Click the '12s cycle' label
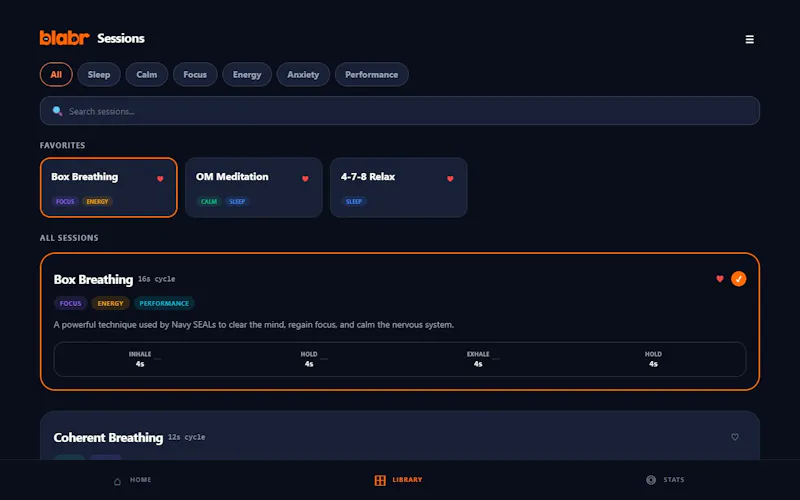 [187, 437]
